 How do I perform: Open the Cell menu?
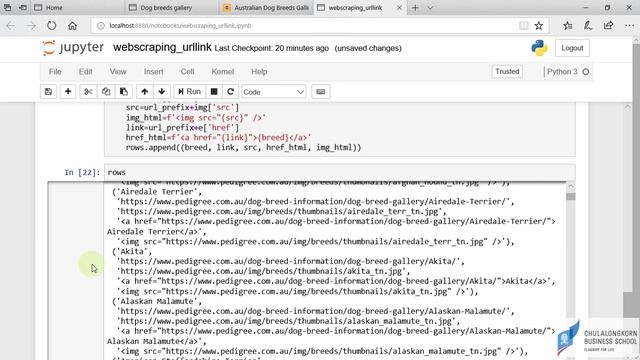pyautogui.click(x=187, y=72)
